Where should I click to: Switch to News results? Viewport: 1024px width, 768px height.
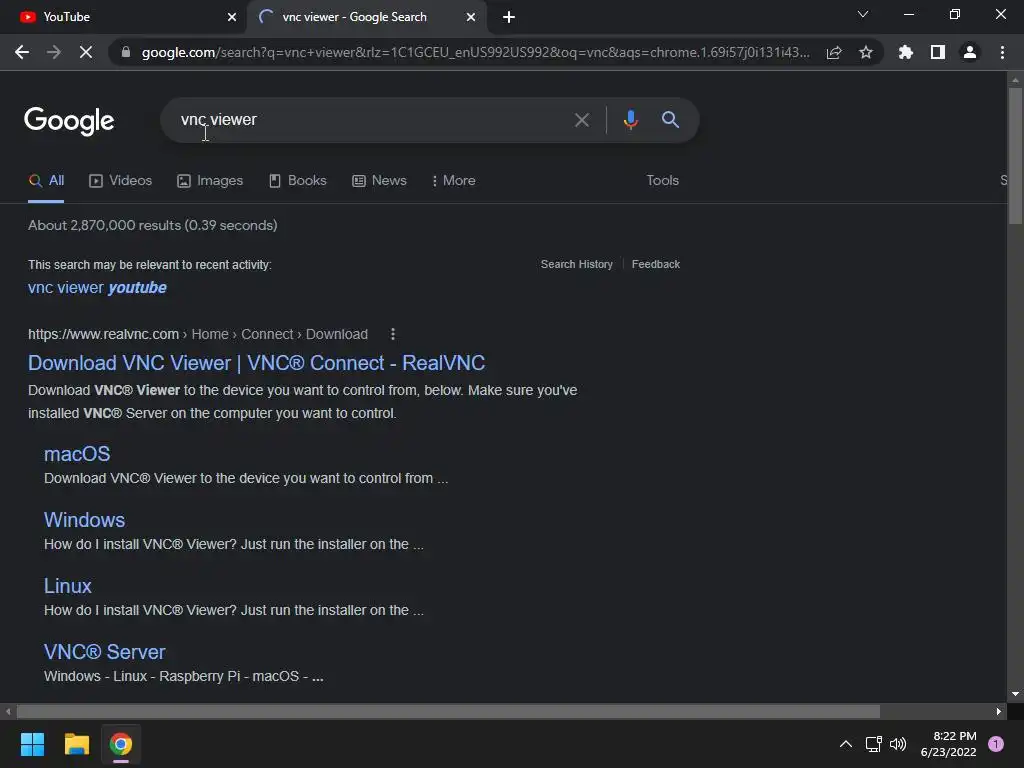pos(379,181)
